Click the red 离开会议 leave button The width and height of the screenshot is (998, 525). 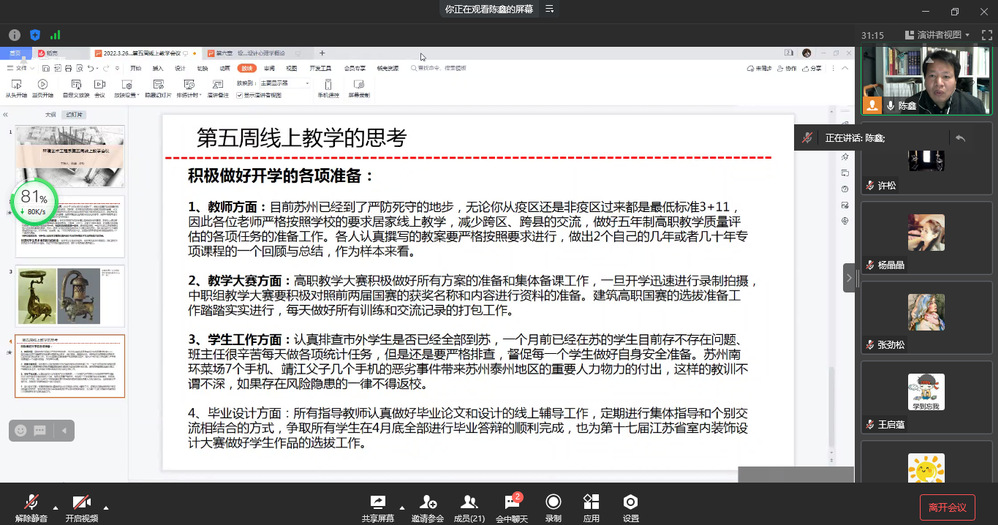[x=947, y=507]
